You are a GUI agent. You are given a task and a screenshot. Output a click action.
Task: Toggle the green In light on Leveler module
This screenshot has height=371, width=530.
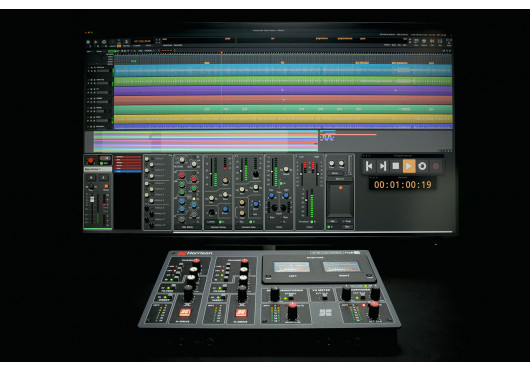(x=220, y=222)
